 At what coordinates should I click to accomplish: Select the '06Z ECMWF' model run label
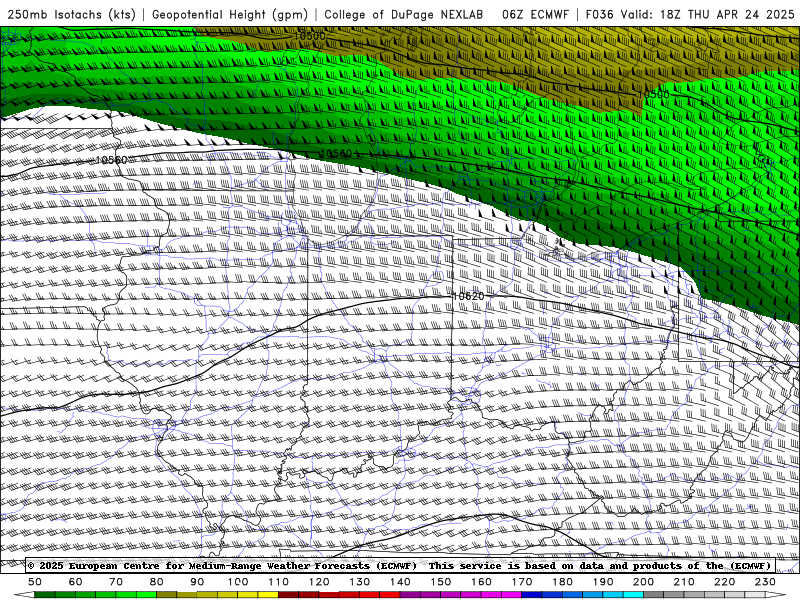535,14
